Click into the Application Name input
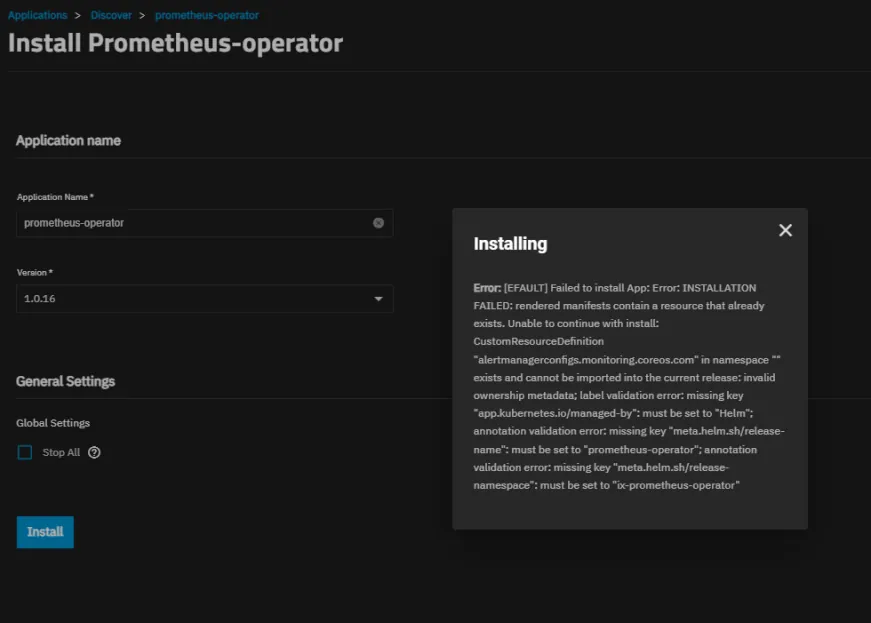This screenshot has width=871, height=623. point(180,223)
